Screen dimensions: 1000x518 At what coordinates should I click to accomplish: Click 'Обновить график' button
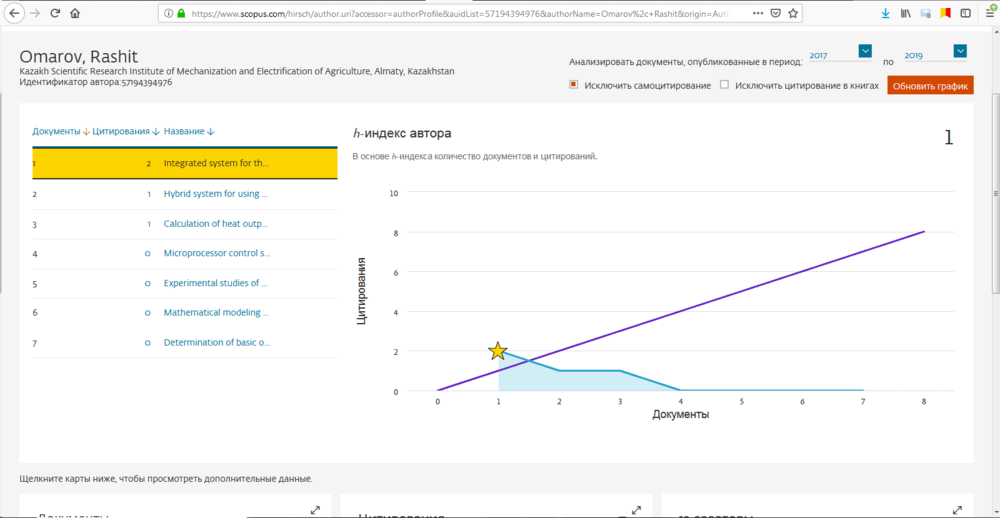point(930,86)
